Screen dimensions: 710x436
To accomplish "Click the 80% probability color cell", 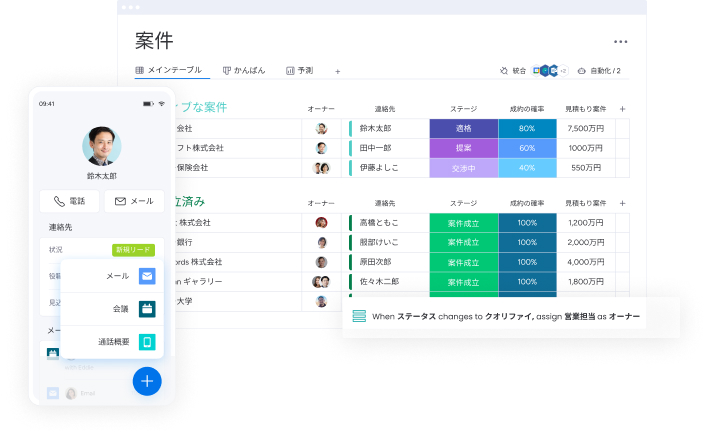I will pos(527,129).
